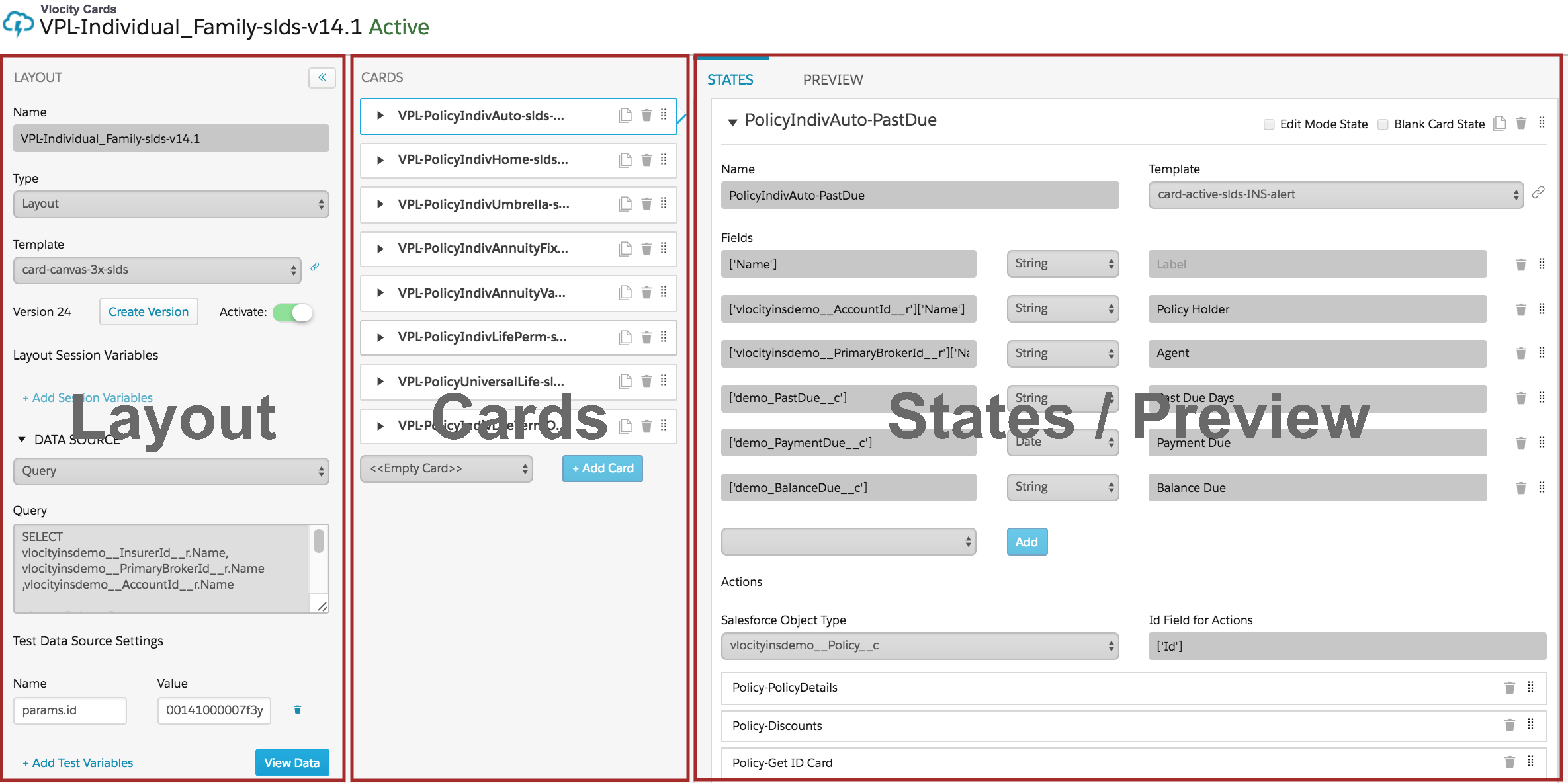Delete the PolicyIndivAuto-PastDue state
The image size is (1568, 783).
click(x=1521, y=123)
